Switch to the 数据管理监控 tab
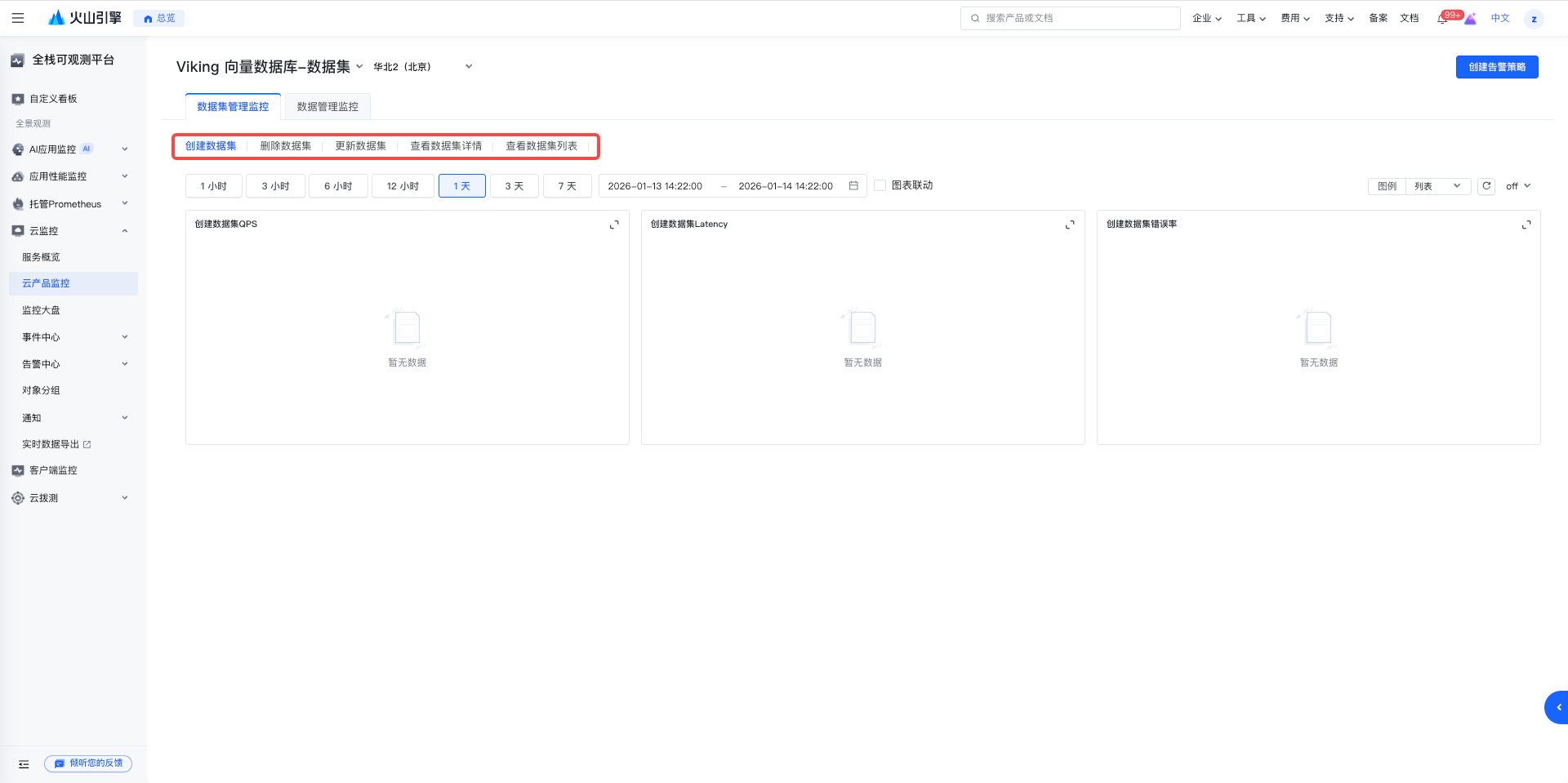The height and width of the screenshot is (783, 1568). (x=327, y=107)
